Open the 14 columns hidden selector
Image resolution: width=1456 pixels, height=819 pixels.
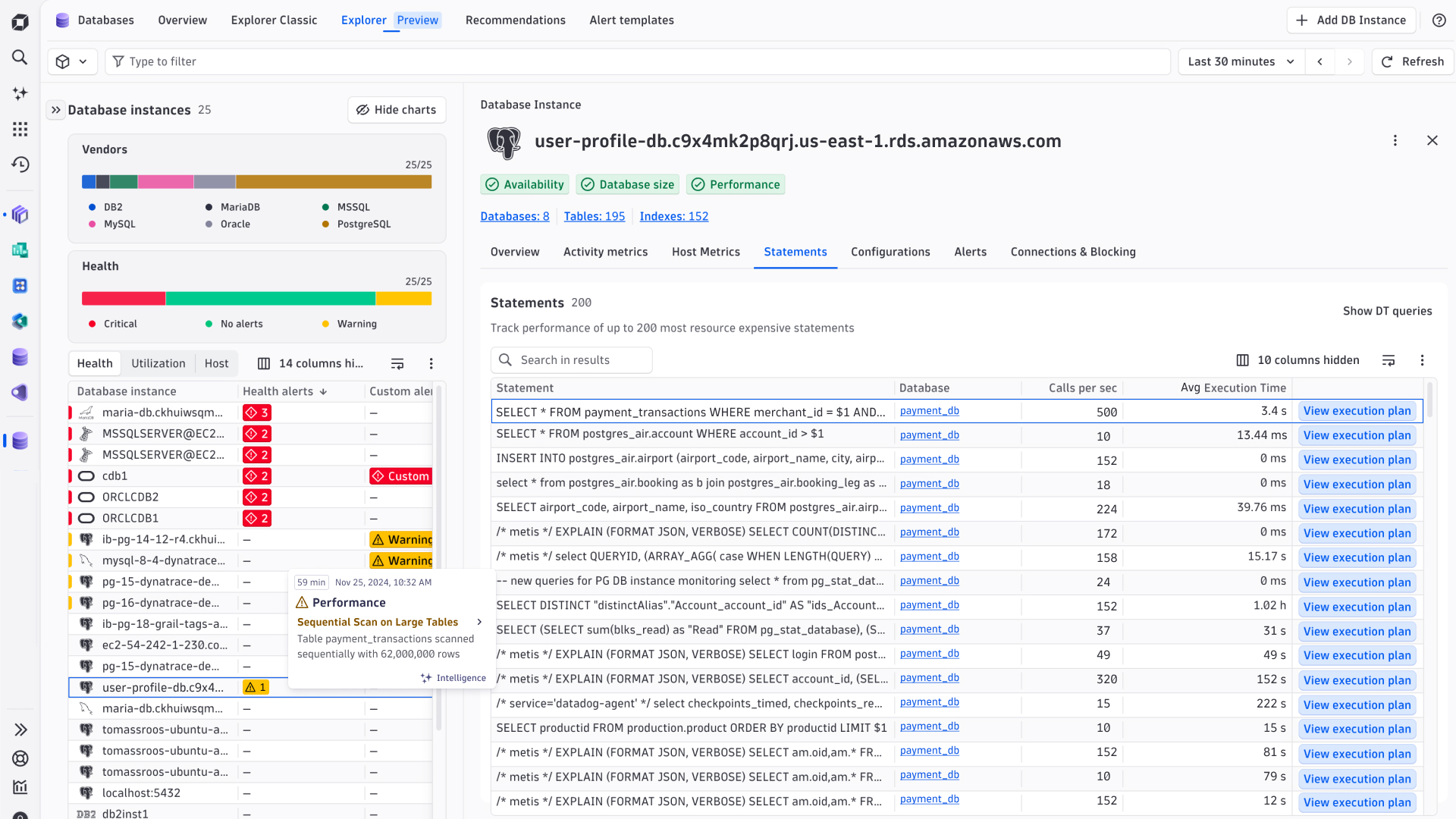(x=311, y=364)
